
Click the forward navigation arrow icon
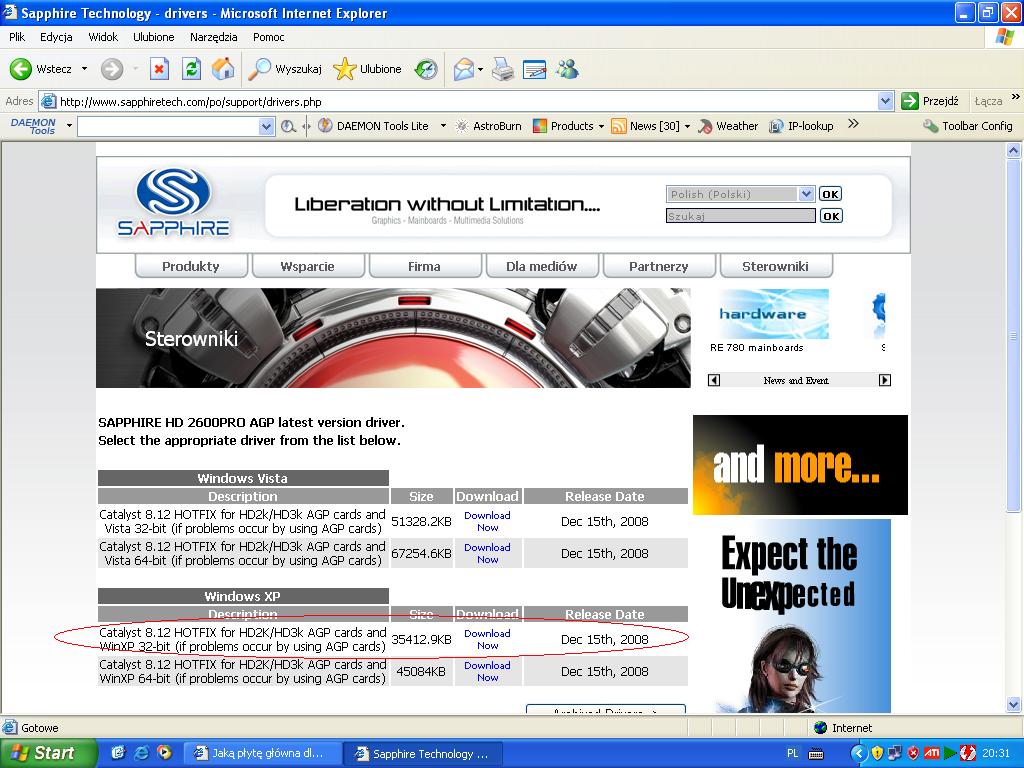point(112,69)
